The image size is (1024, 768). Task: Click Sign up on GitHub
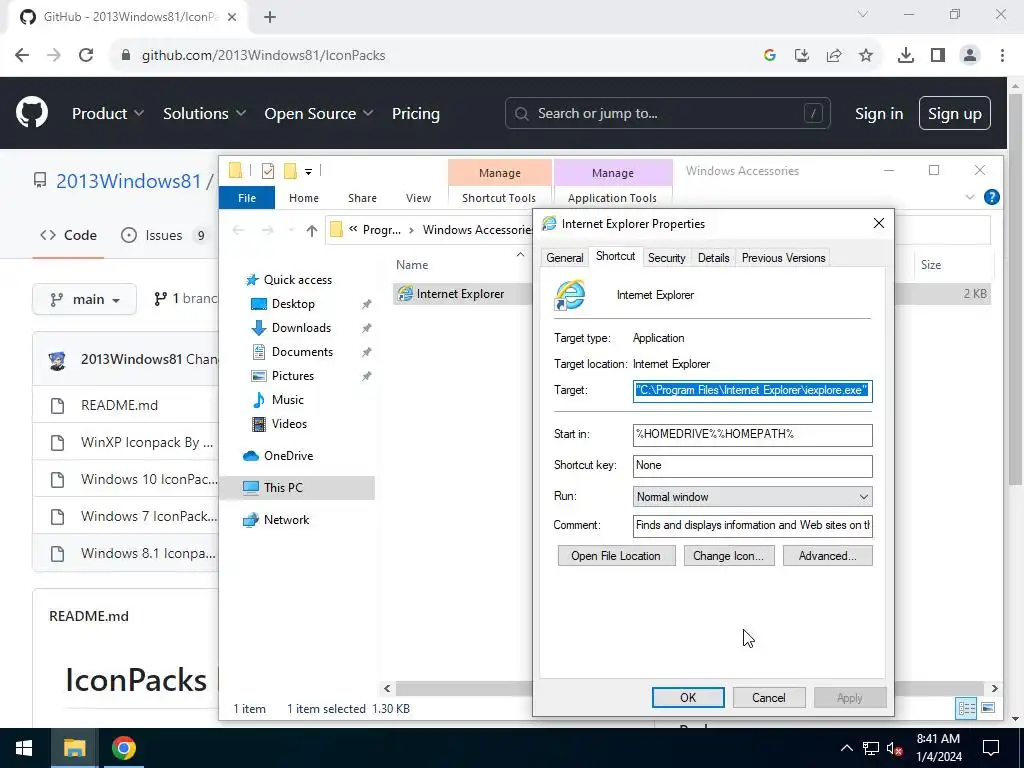click(x=954, y=114)
